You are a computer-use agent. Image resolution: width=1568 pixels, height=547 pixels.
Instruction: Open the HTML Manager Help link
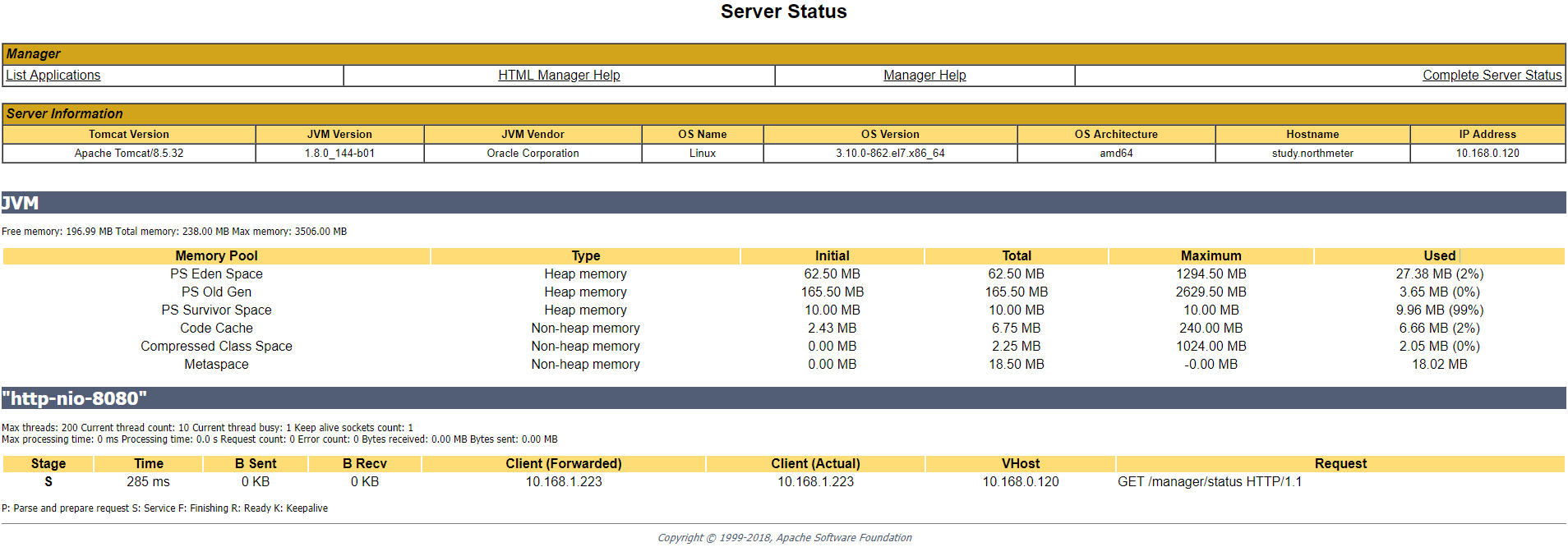tap(559, 76)
